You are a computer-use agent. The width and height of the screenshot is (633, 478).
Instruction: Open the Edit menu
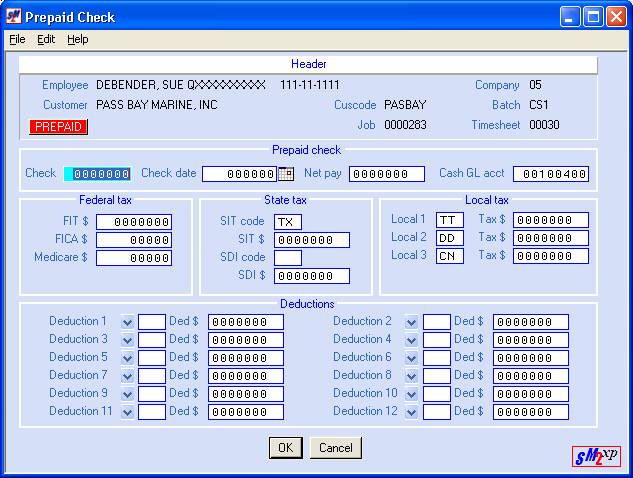coord(46,40)
